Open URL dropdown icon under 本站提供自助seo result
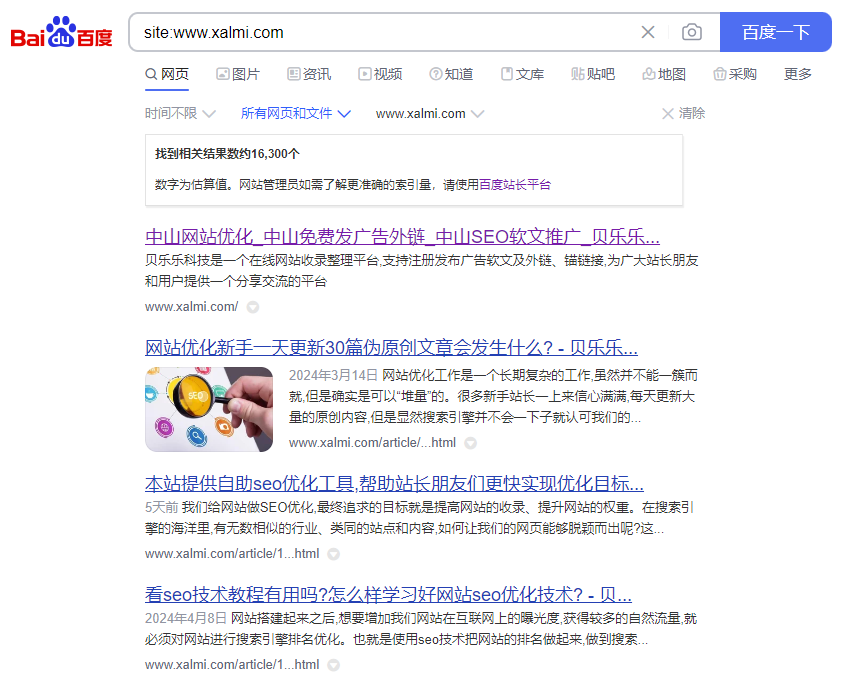 (334, 554)
